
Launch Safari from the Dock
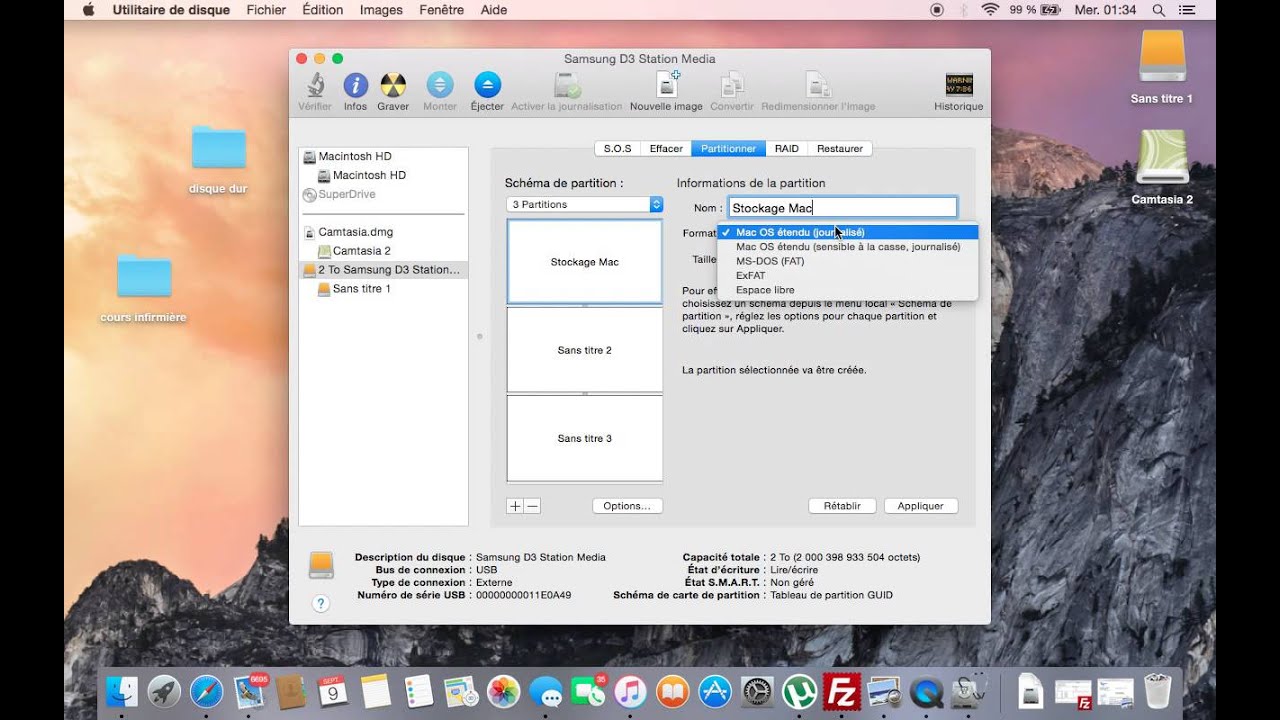pyautogui.click(x=207, y=691)
